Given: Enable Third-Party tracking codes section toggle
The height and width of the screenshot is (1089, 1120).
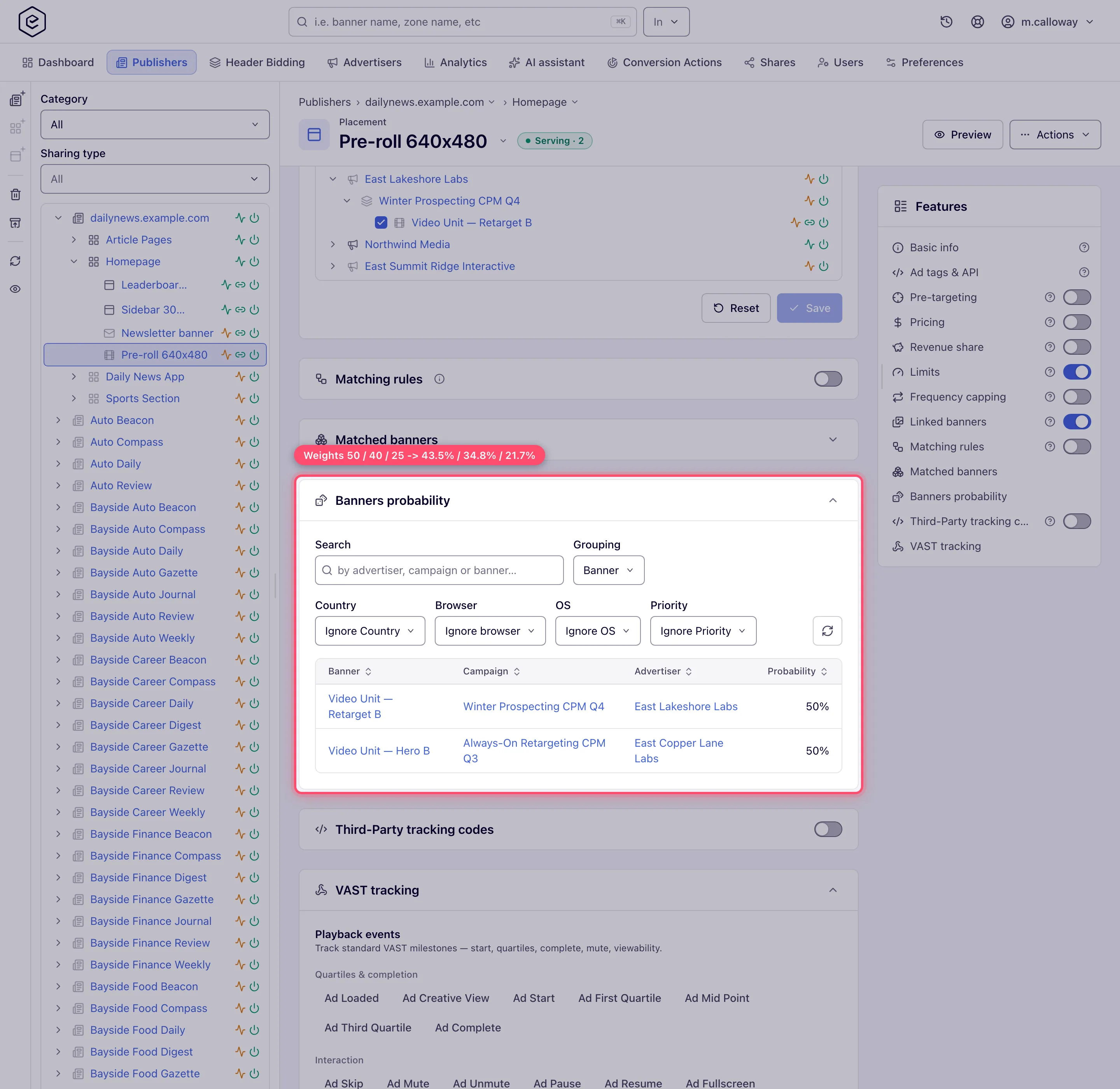Looking at the screenshot, I should click(828, 829).
